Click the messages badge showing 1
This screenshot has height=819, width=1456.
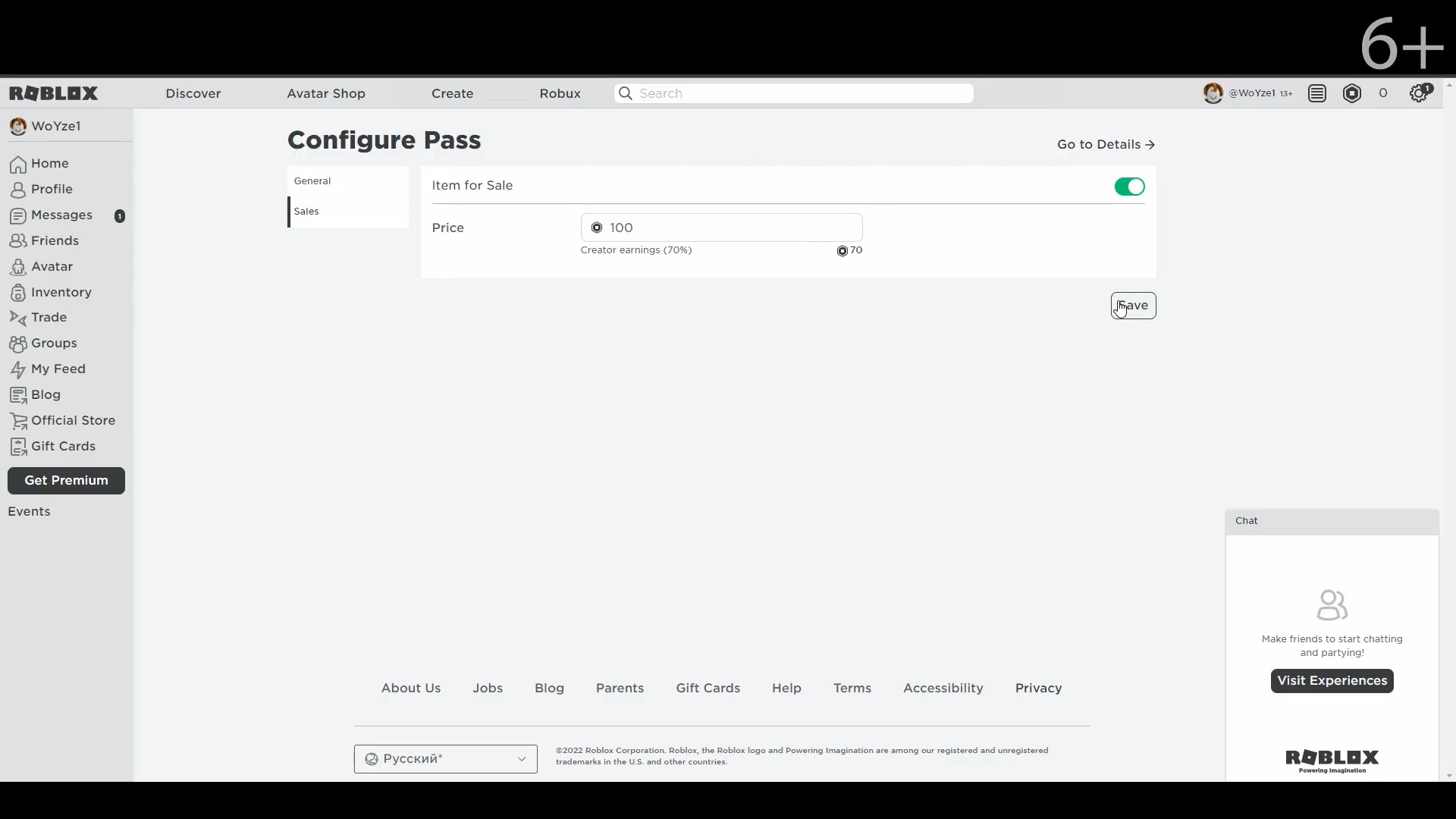120,216
